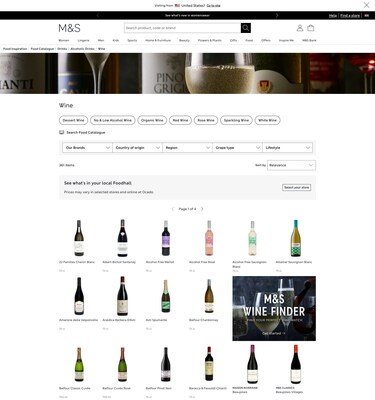
Task: Open the Beauty menu
Action: 184,40
